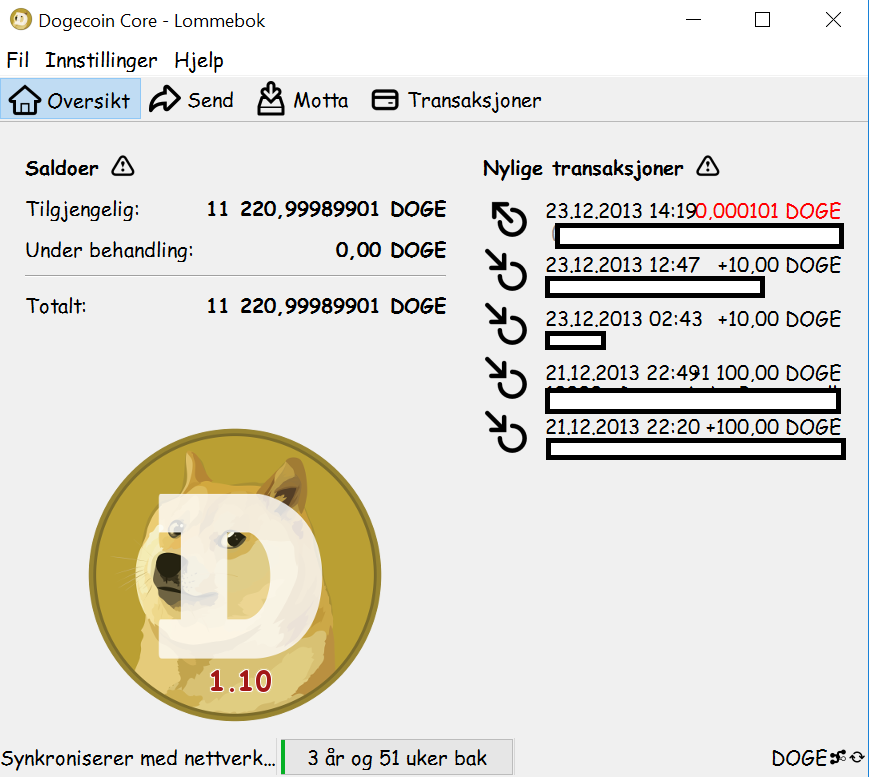Viewport: 869px width, 777px height.
Task: Maximize the Dogecoin Core window
Action: (x=763, y=20)
